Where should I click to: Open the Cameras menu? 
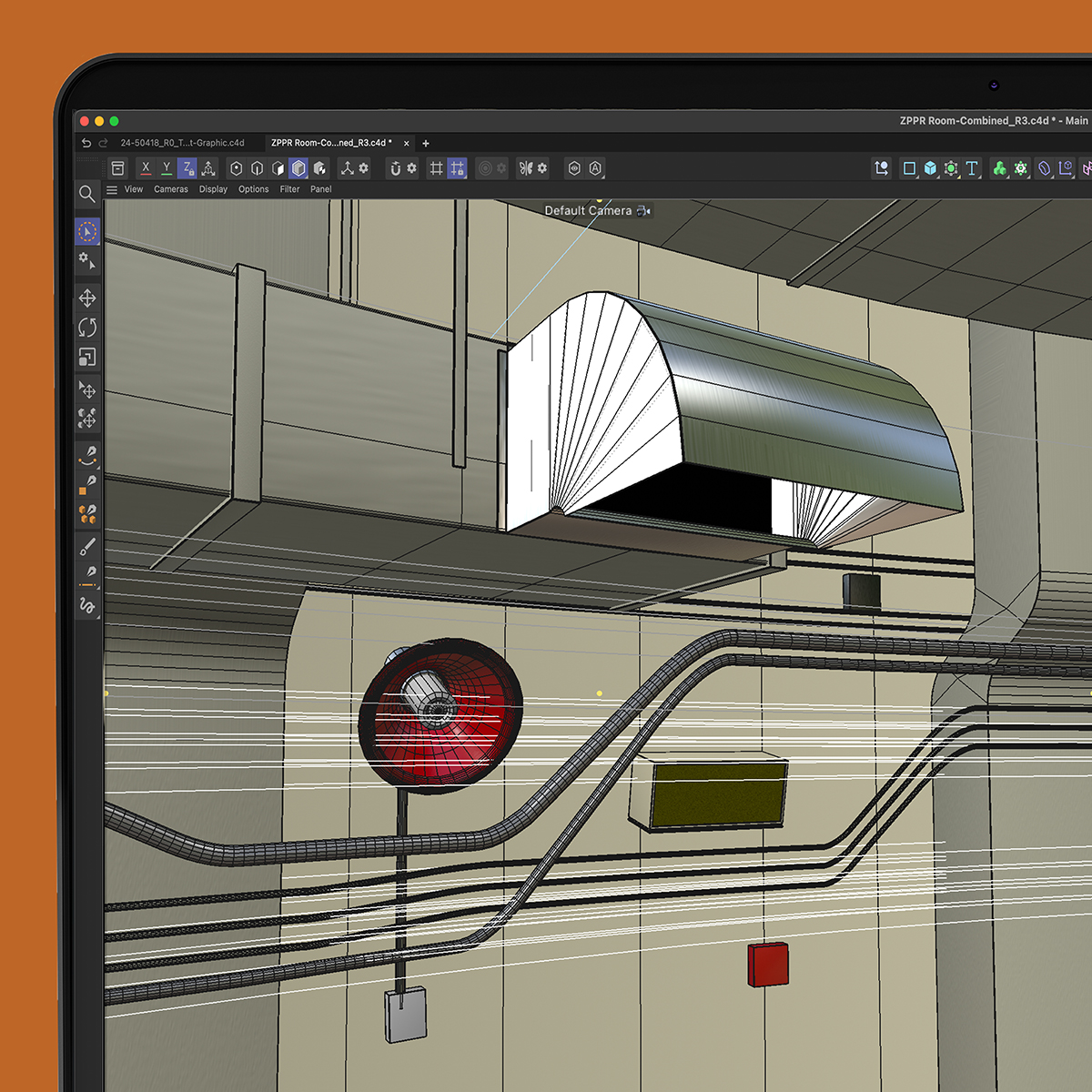pos(170,190)
